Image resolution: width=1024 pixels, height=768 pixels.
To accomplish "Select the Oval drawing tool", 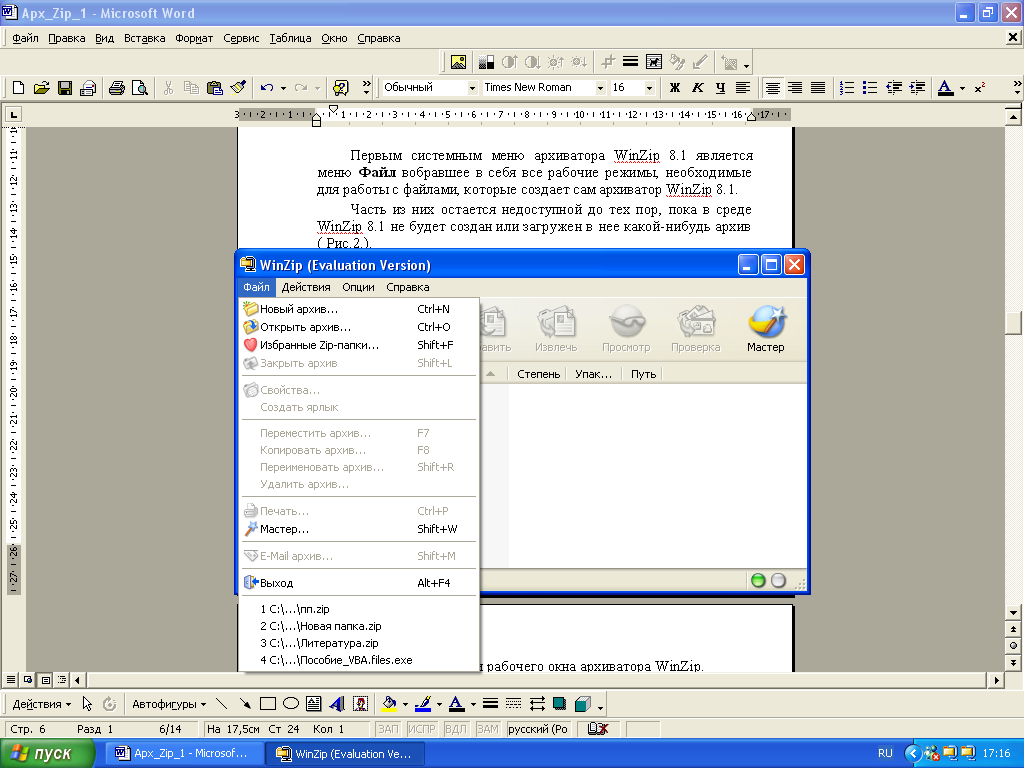I will [291, 704].
